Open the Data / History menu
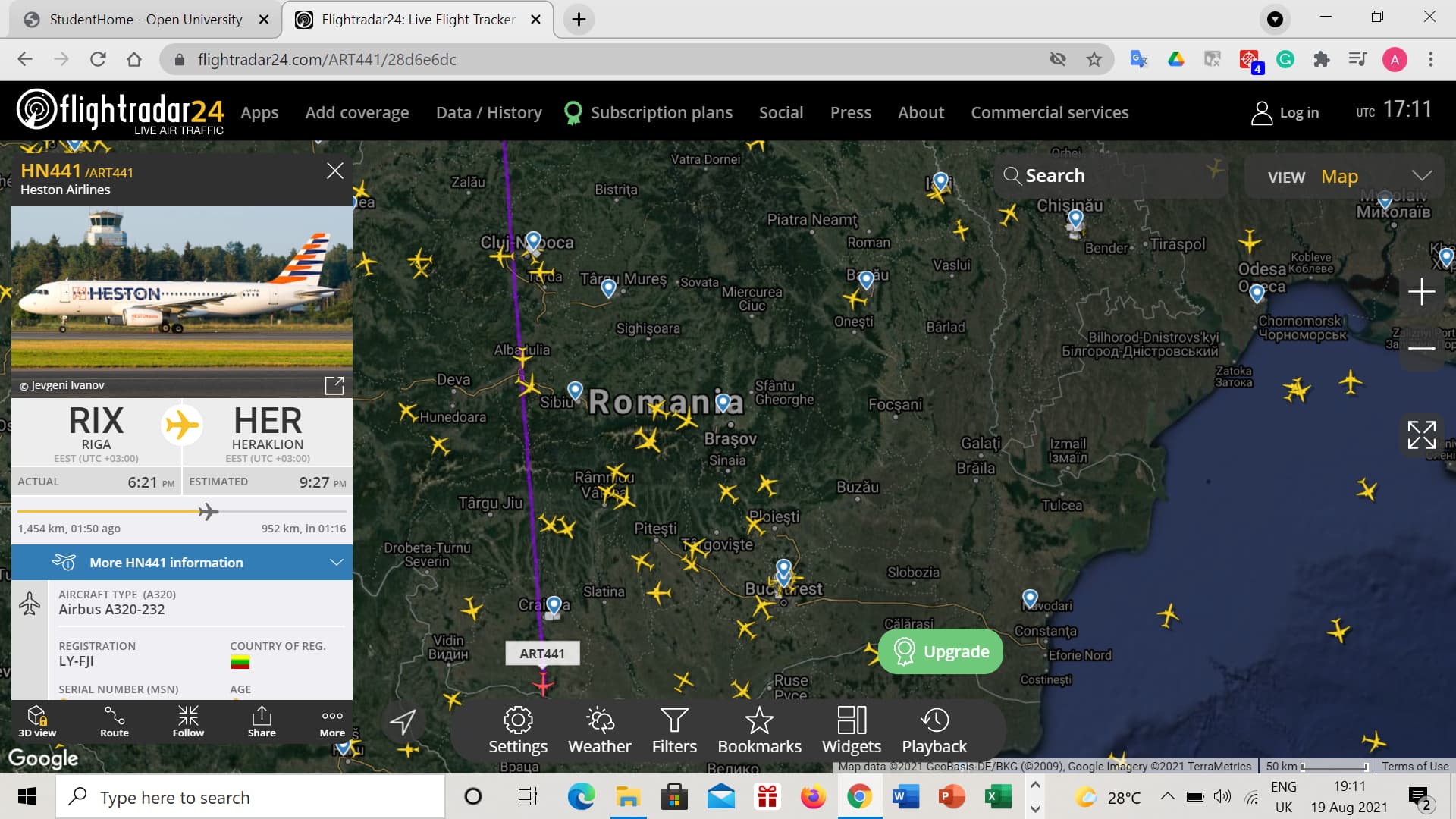The height and width of the screenshot is (819, 1456). pos(488,113)
